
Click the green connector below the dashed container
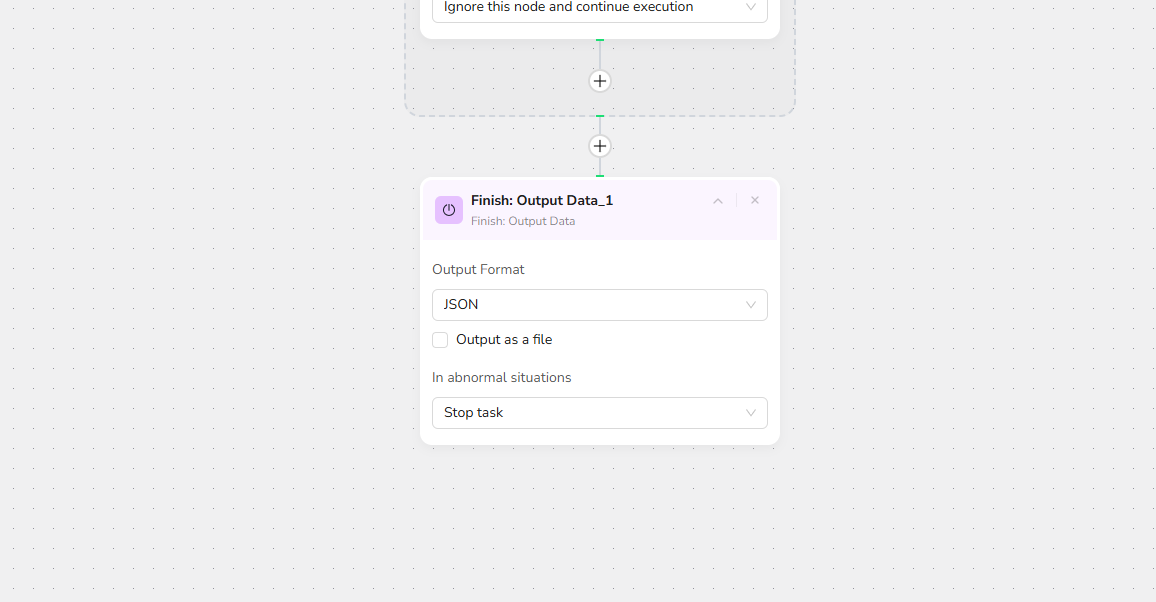[600, 117]
